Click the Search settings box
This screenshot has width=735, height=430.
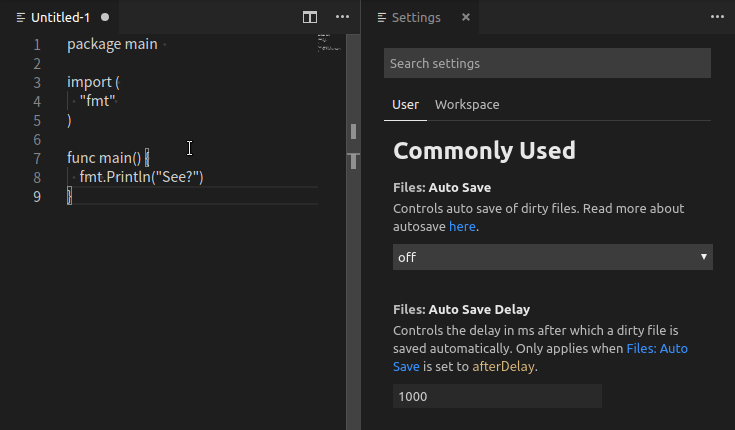[547, 63]
